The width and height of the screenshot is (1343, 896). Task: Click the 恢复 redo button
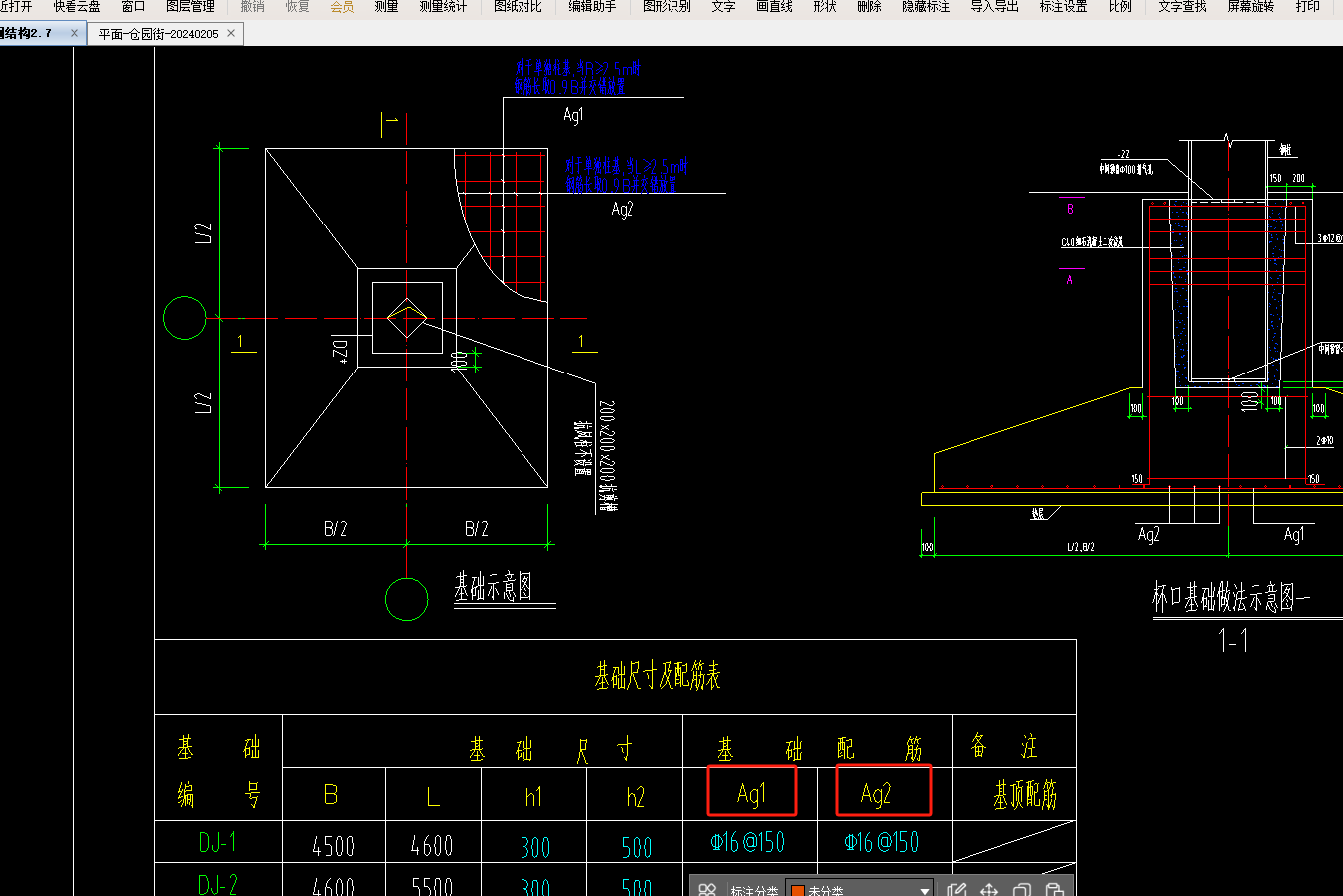point(297,6)
